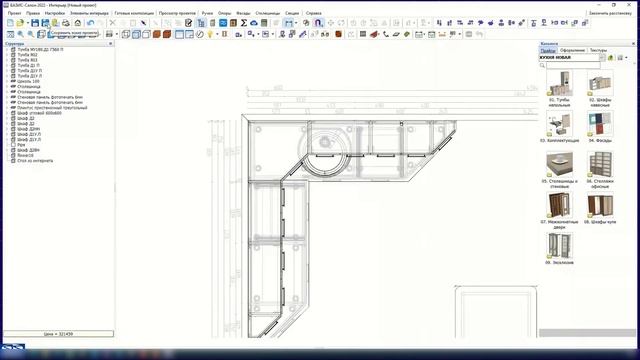Expand the Шкаф угловой 600x600 node
640x360 pixels.
pos(7,113)
